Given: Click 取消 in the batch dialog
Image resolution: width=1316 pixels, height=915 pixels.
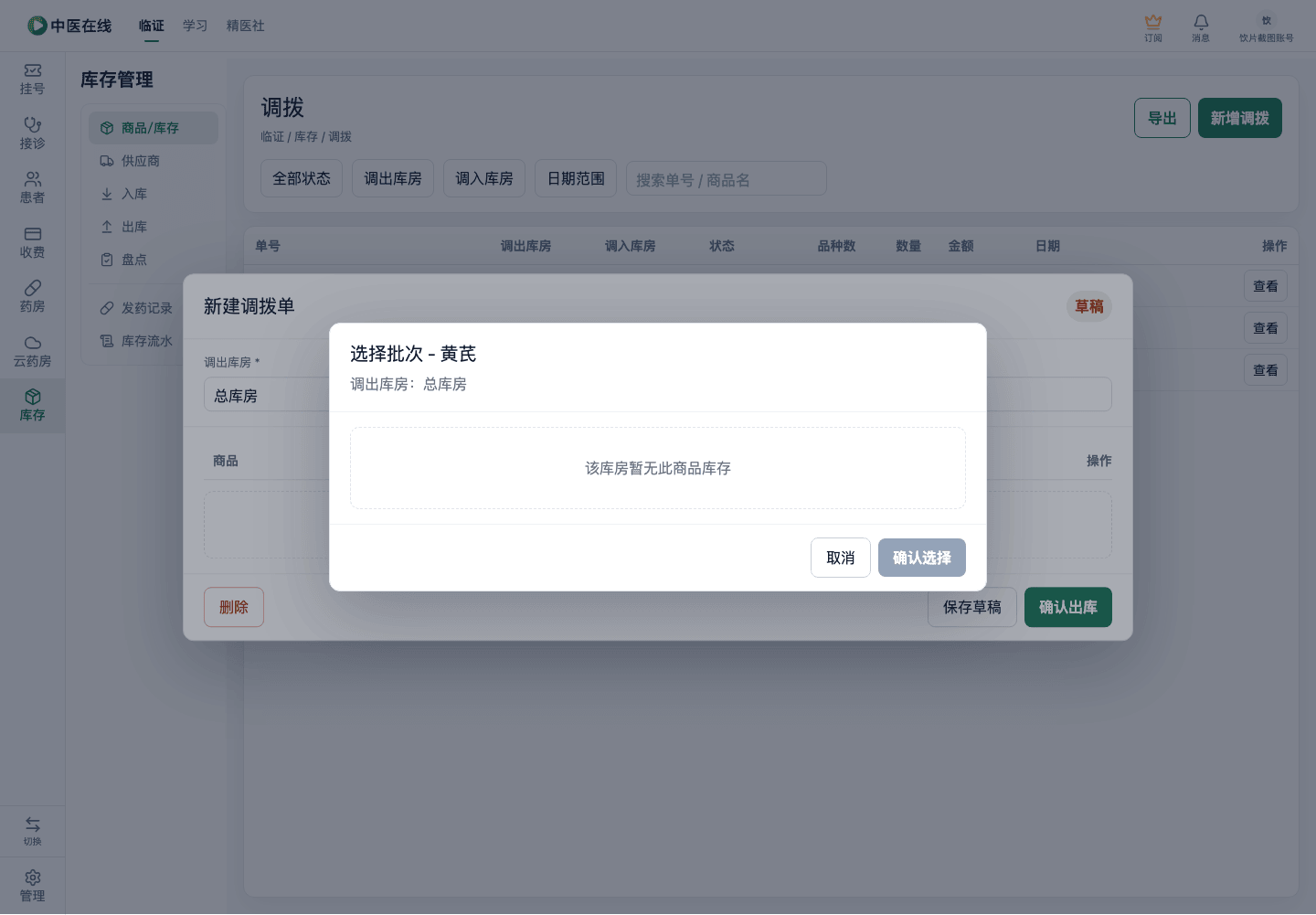Looking at the screenshot, I should click(x=841, y=558).
